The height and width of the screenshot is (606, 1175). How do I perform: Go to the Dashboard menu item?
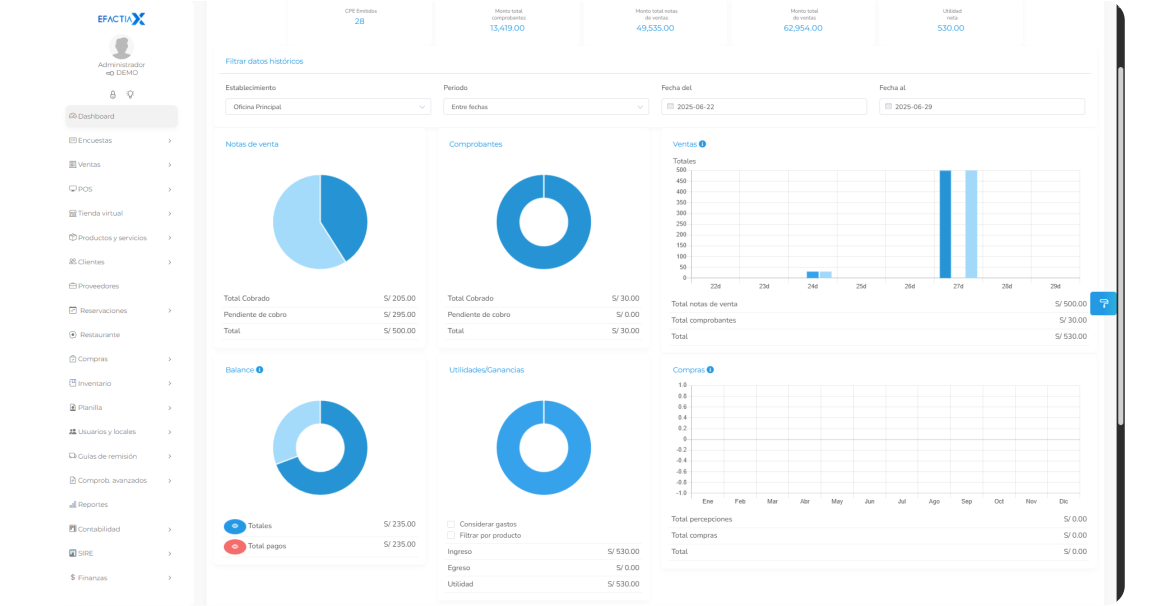(x=121, y=116)
